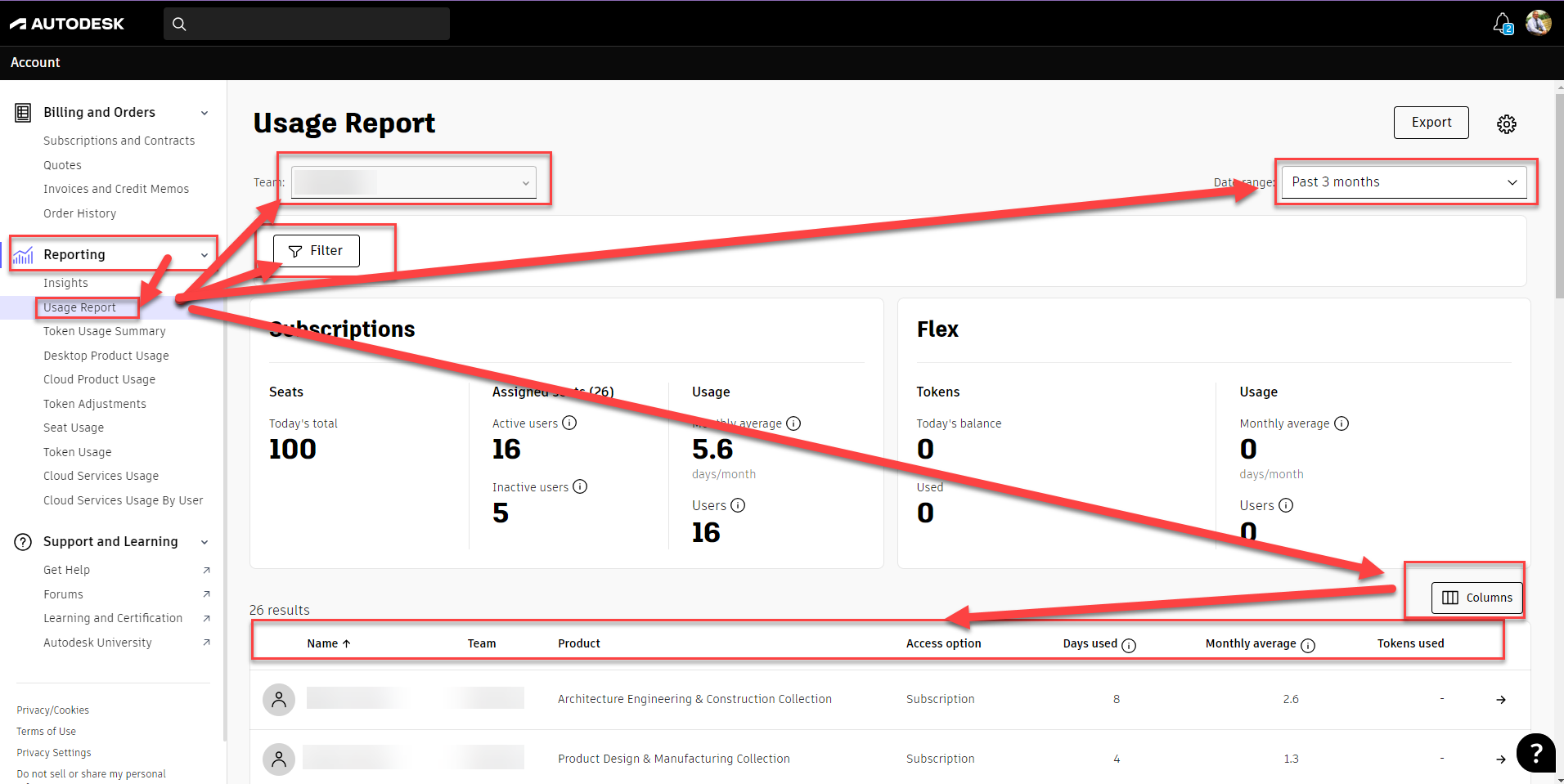Open Token Usage Summary
The height and width of the screenshot is (784, 1564).
105,331
